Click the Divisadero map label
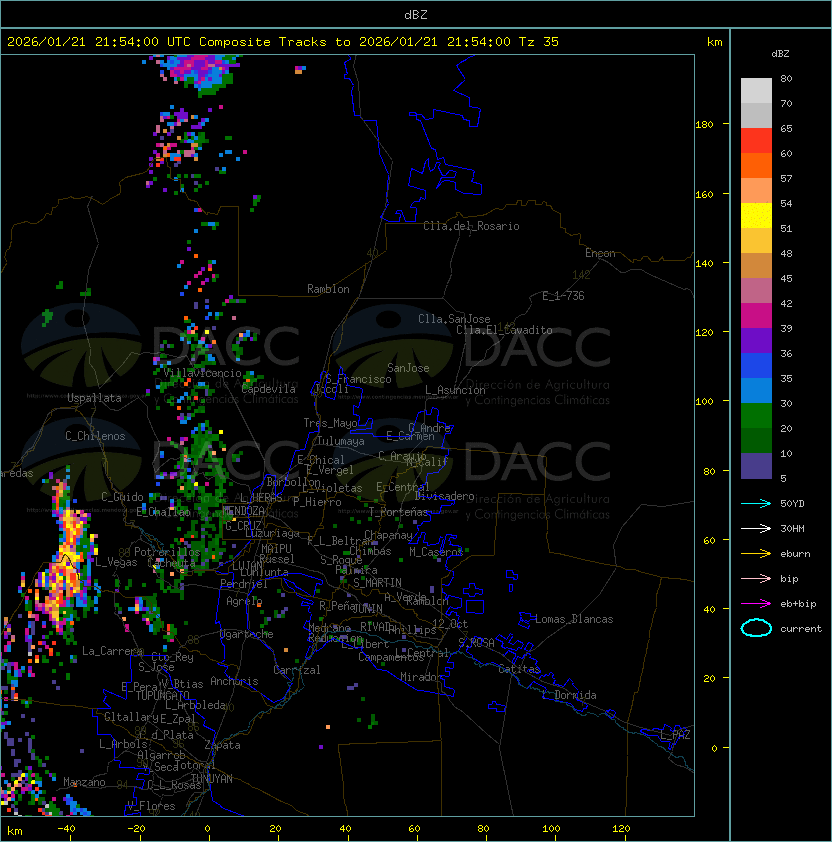The image size is (832, 842). (445, 496)
